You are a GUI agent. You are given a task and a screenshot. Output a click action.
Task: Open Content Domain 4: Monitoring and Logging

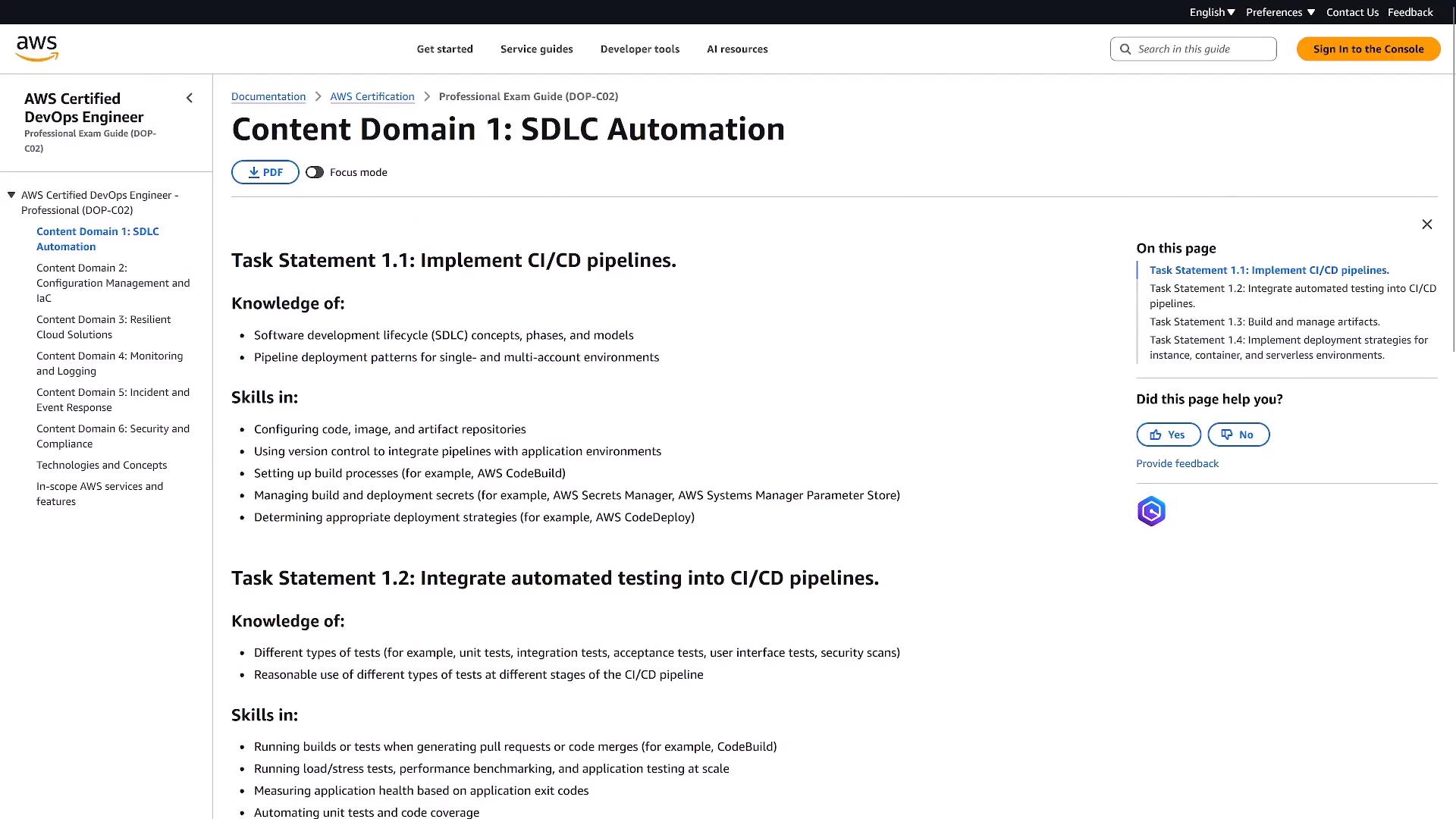(x=109, y=363)
